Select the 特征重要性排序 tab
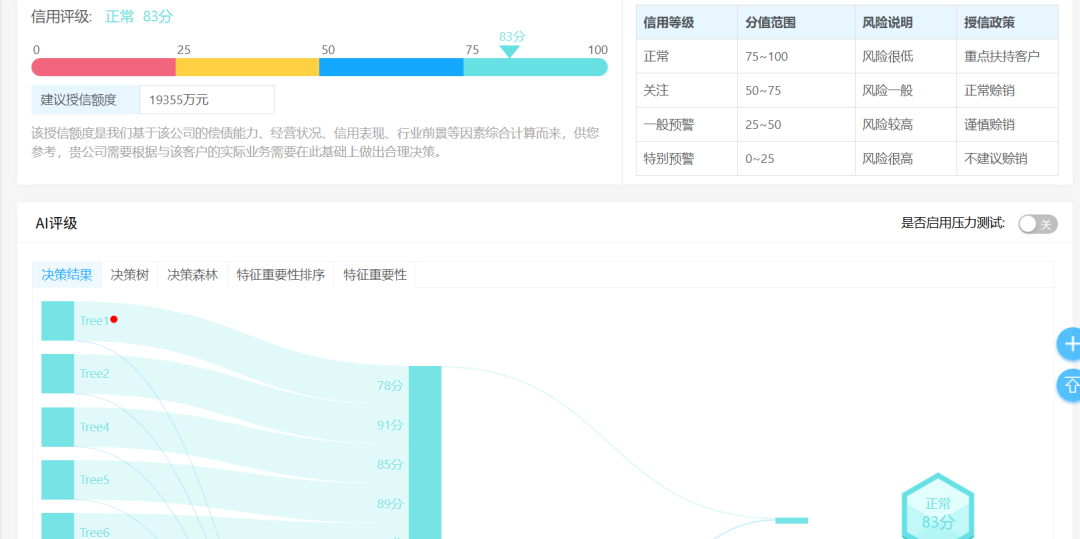Screen dimensions: 1080x539 pyautogui.click(x=281, y=275)
